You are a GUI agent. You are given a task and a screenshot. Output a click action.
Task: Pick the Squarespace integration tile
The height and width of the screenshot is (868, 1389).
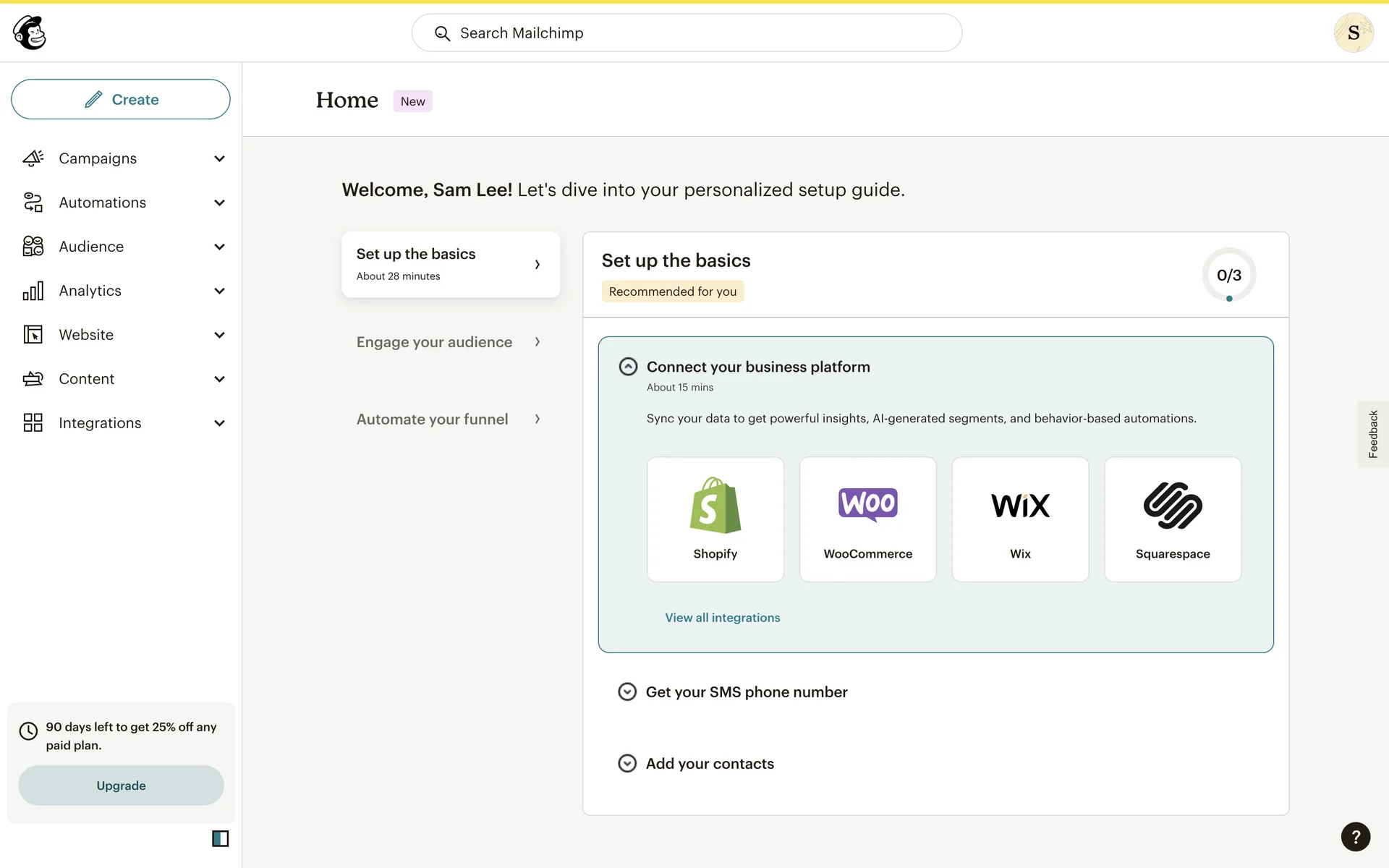1172,519
